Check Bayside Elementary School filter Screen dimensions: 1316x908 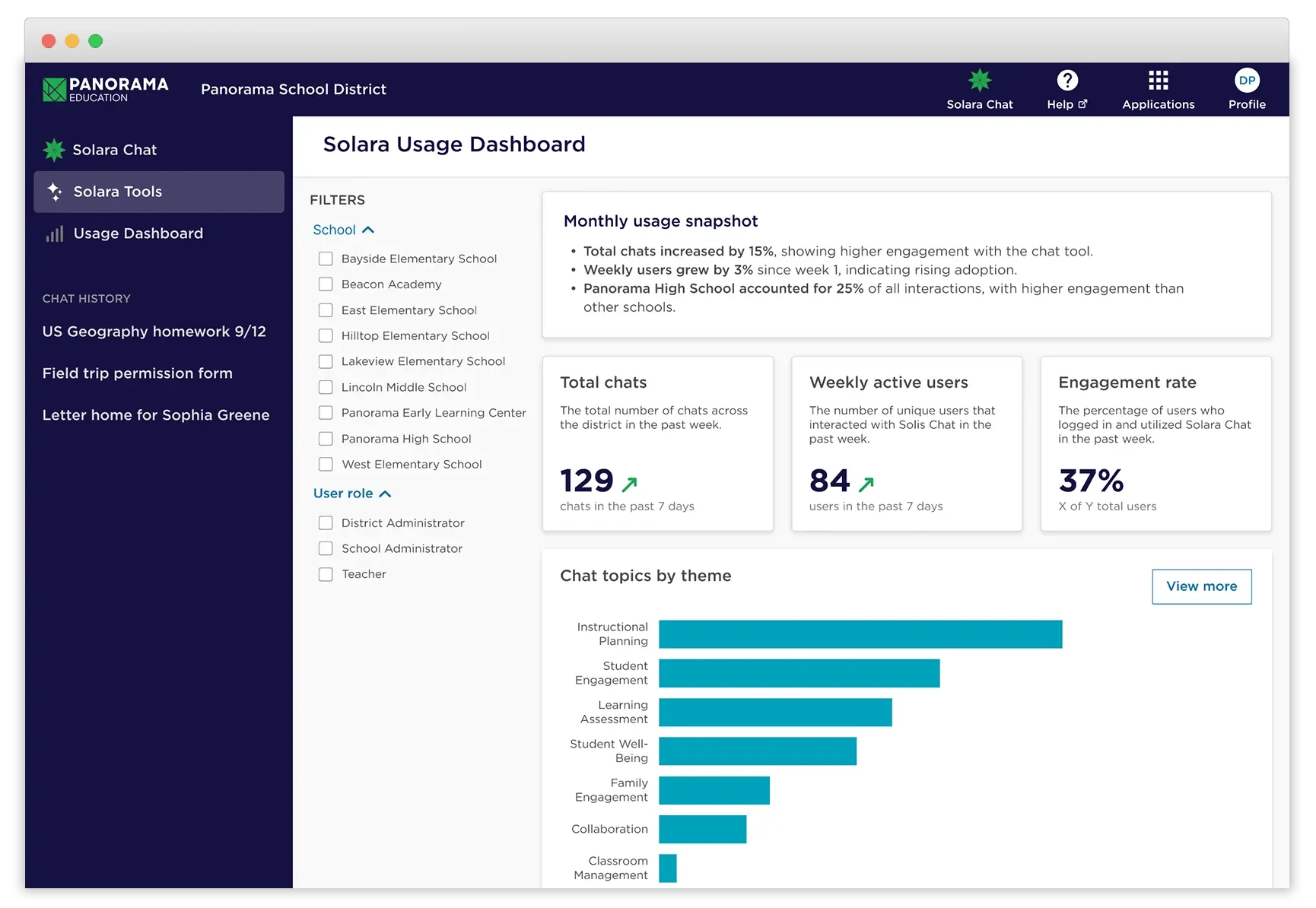click(326, 259)
